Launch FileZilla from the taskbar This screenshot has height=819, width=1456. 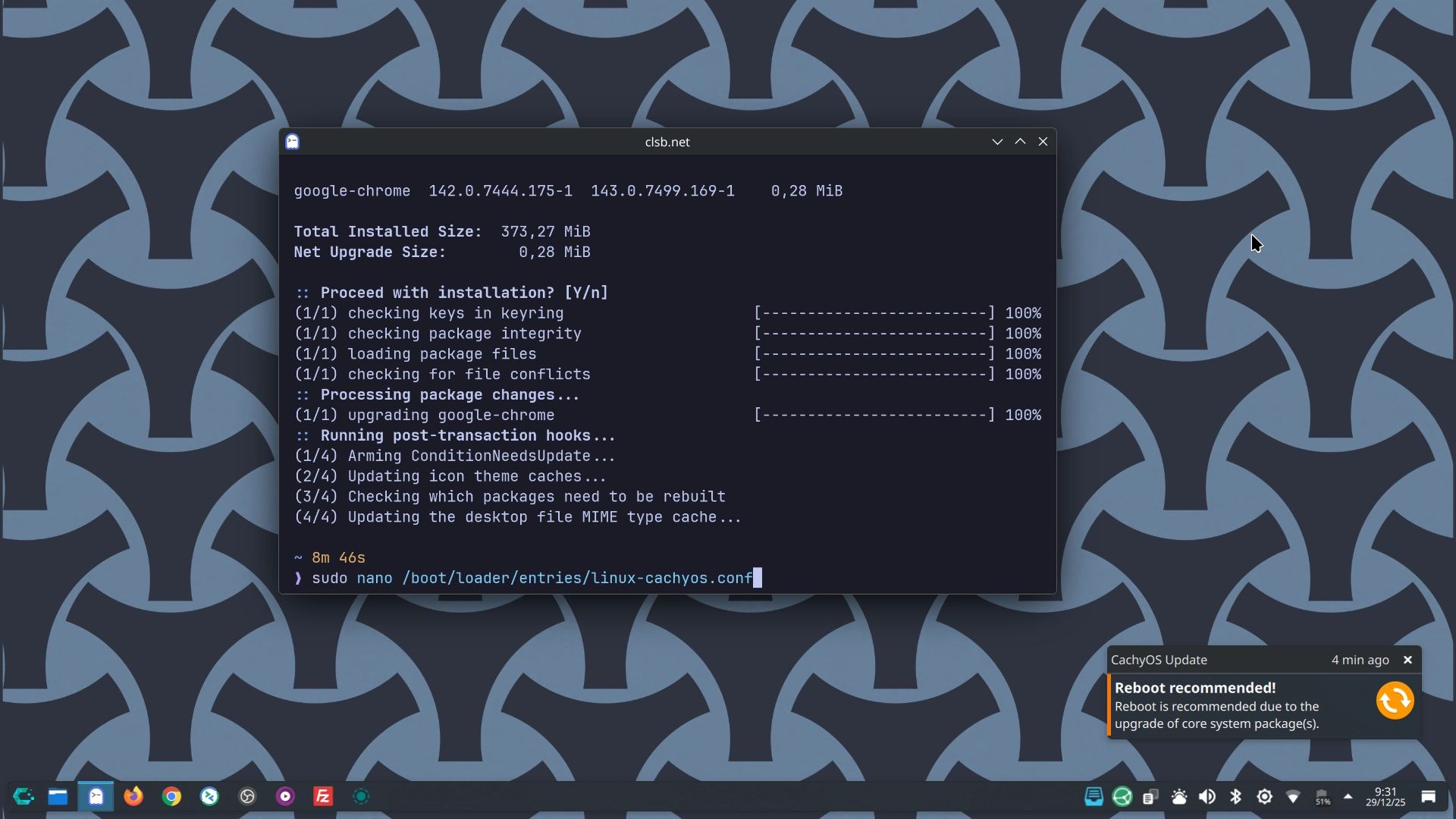click(x=323, y=796)
